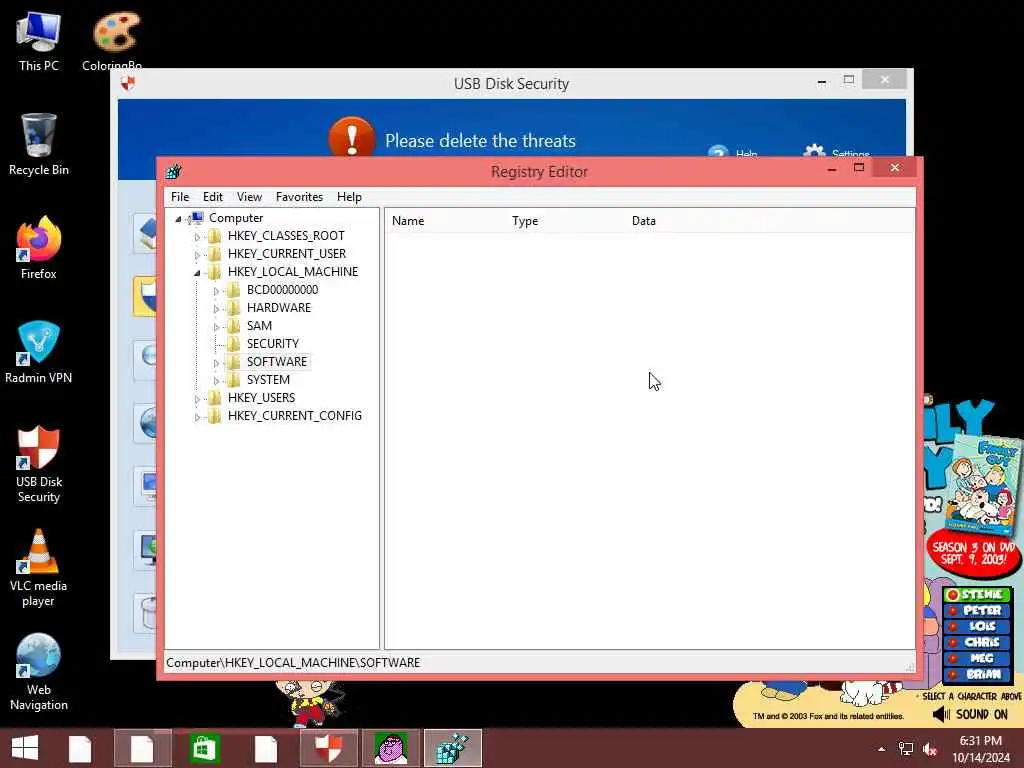Expand the BCD00000000 key arrow
Image resolution: width=1024 pixels, height=768 pixels.
point(216,291)
